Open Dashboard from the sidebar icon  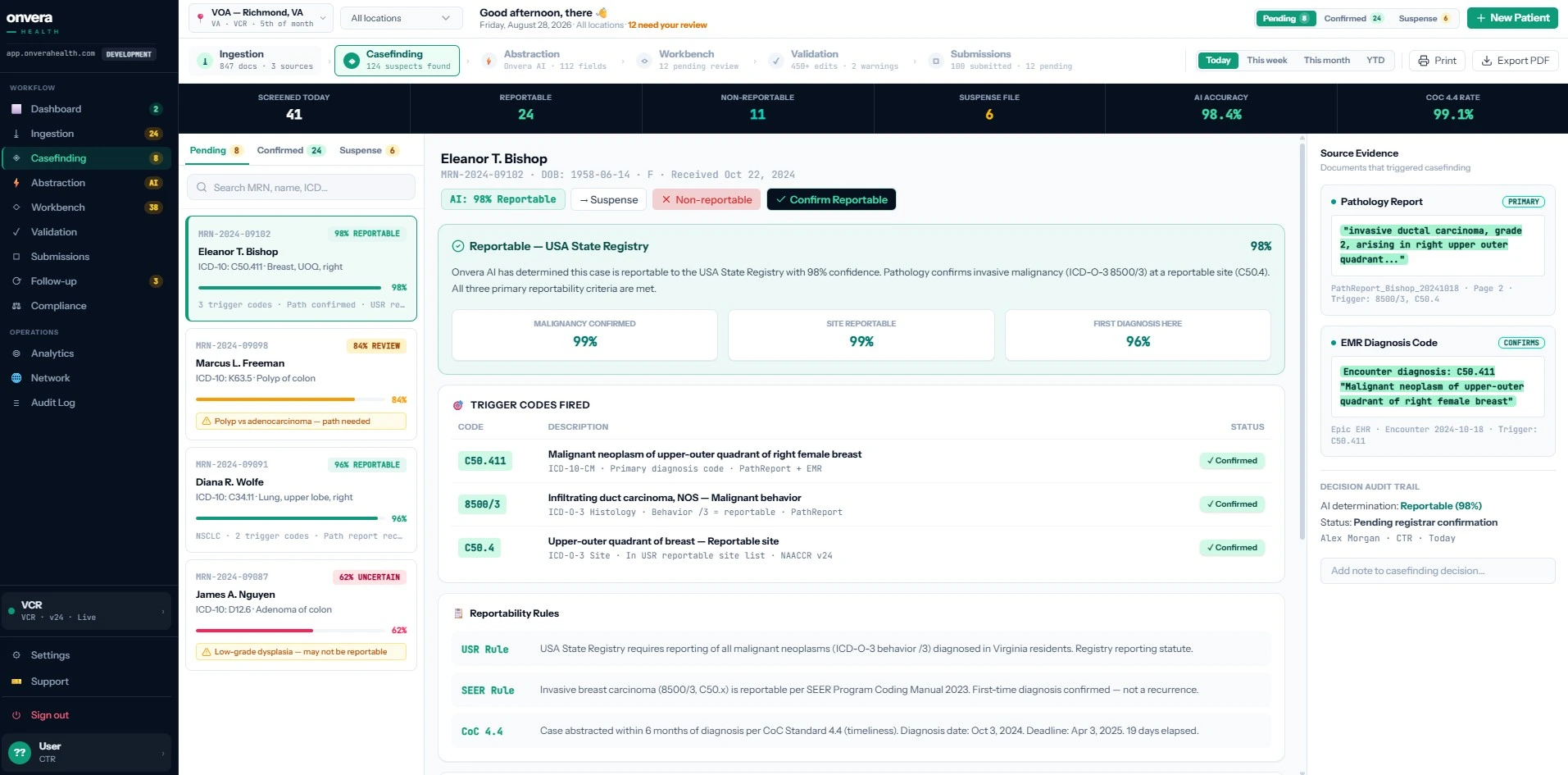click(x=16, y=109)
